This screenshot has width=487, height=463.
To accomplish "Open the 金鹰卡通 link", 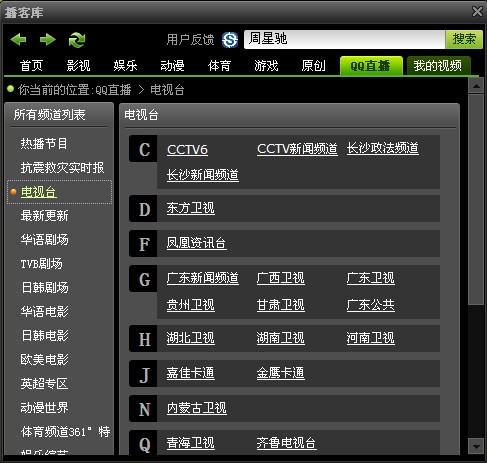I will pyautogui.click(x=281, y=373).
